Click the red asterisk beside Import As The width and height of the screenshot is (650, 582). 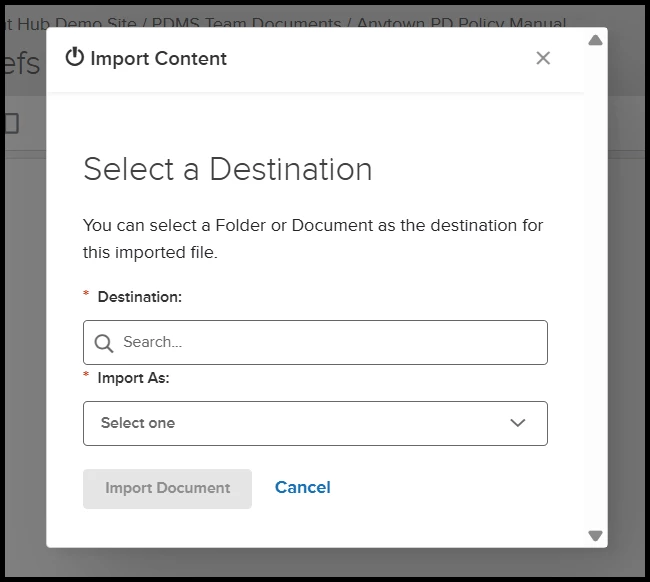(x=86, y=377)
